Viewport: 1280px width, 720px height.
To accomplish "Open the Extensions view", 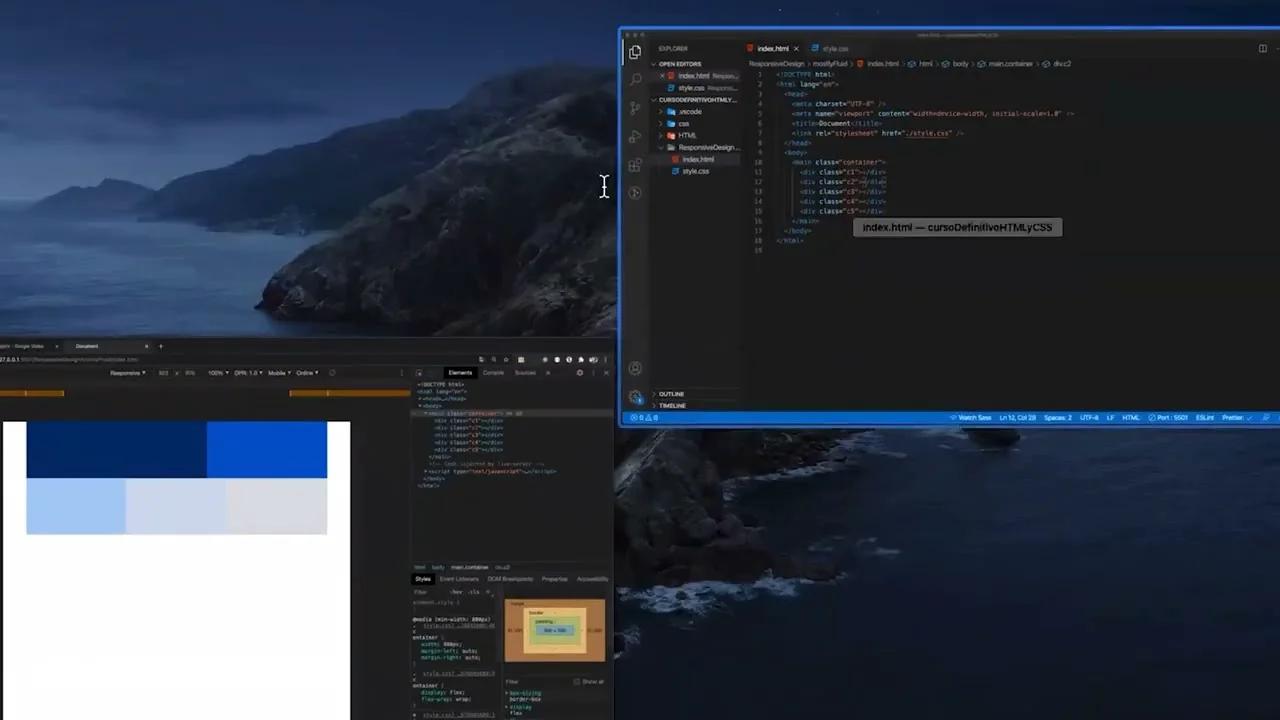I will point(634,163).
